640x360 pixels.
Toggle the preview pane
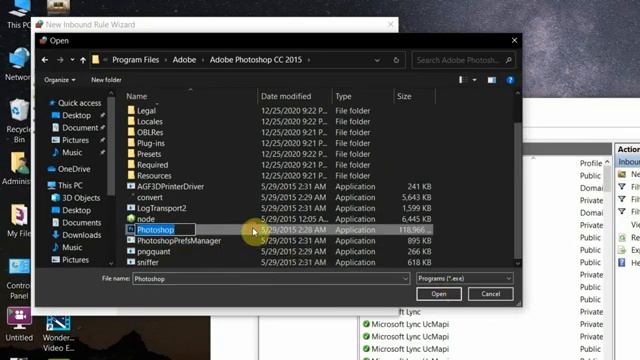[x=492, y=80]
